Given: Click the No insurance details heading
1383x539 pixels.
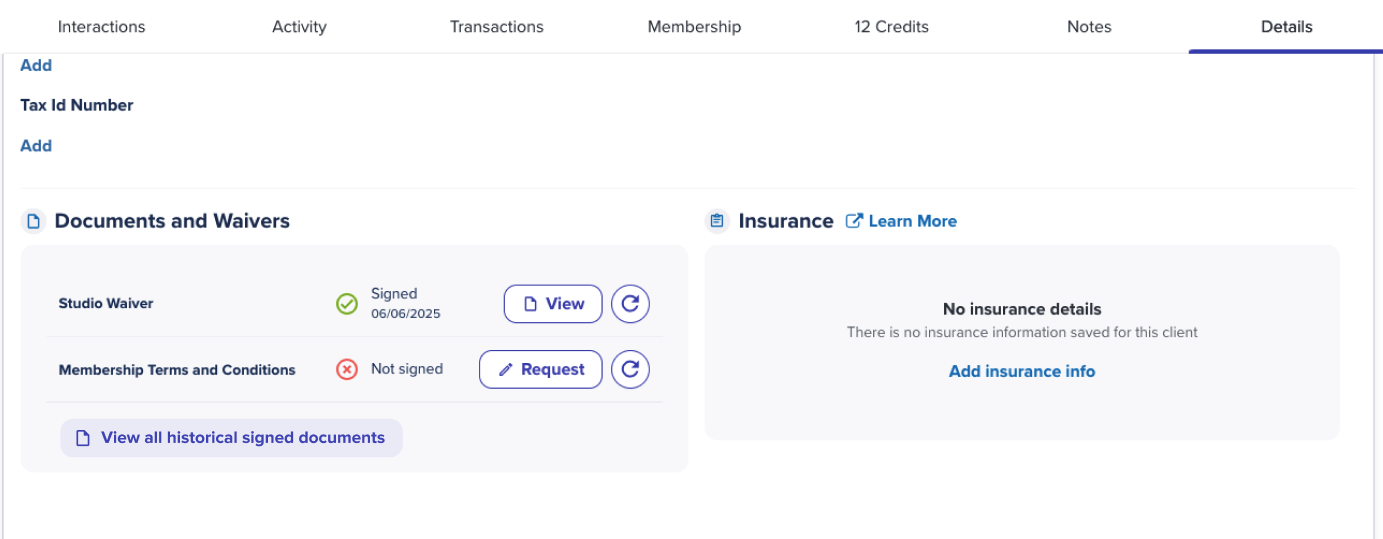Looking at the screenshot, I should pos(1022,309).
